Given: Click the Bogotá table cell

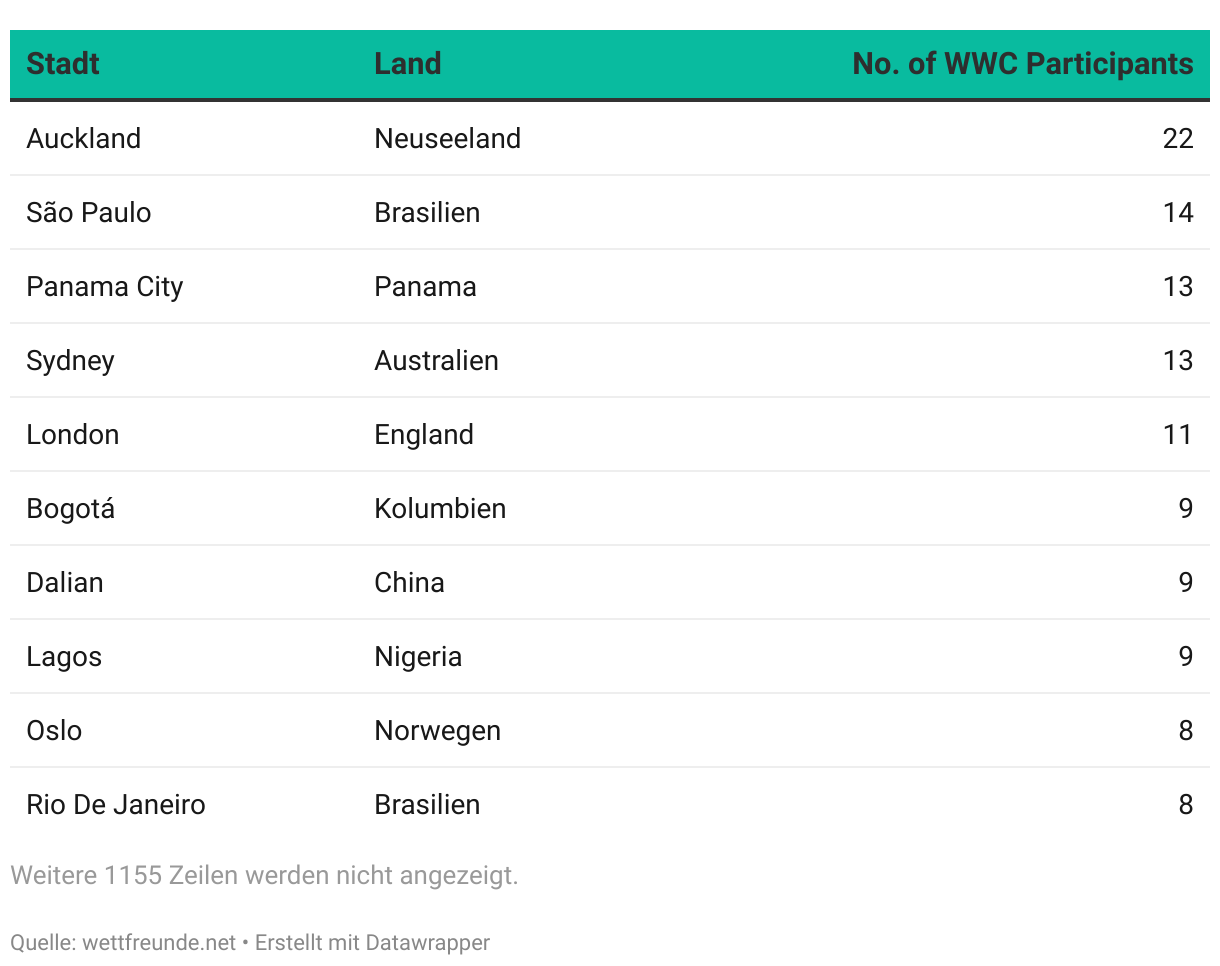Looking at the screenshot, I should tap(71, 509).
